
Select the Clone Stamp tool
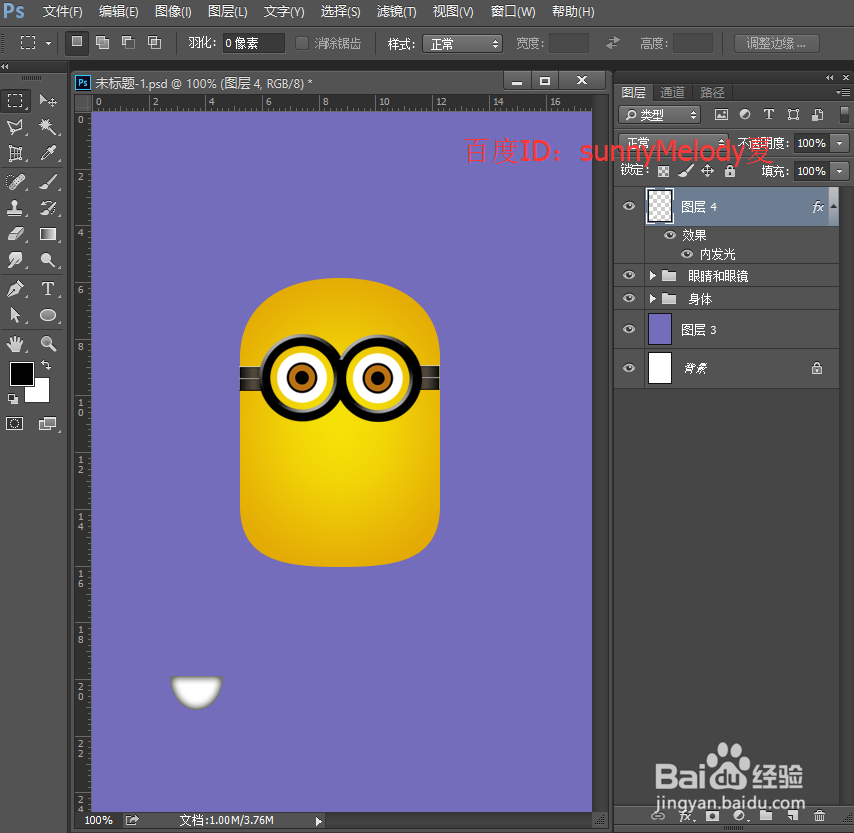coord(15,208)
